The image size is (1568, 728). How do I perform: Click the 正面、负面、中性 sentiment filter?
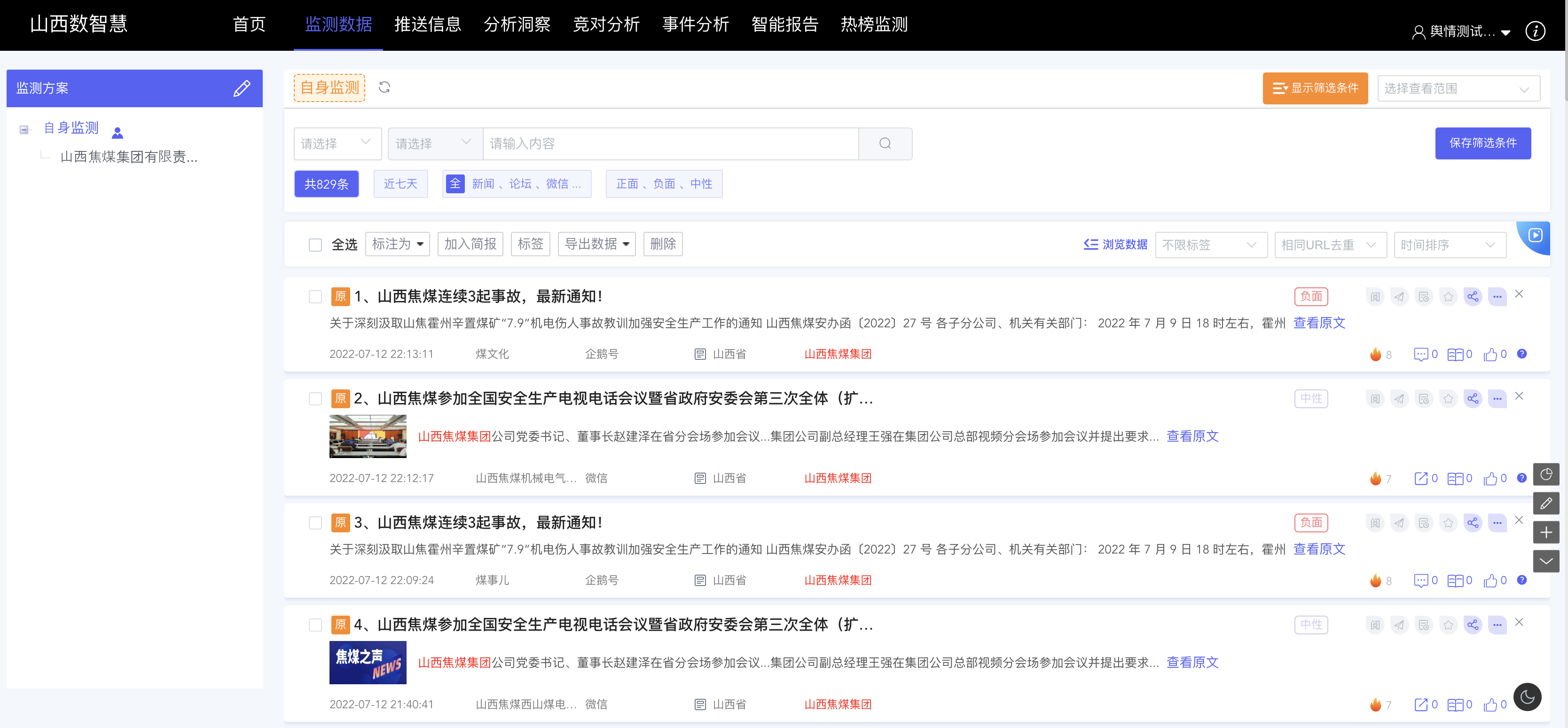664,184
